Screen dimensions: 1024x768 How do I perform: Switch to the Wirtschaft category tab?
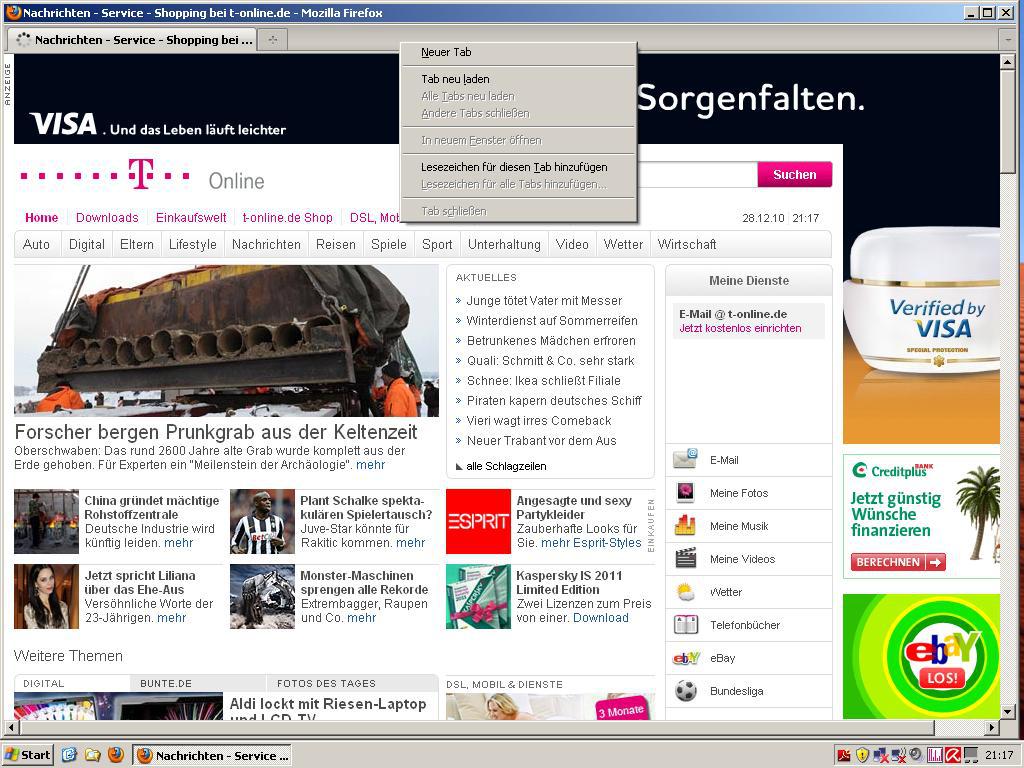click(686, 244)
